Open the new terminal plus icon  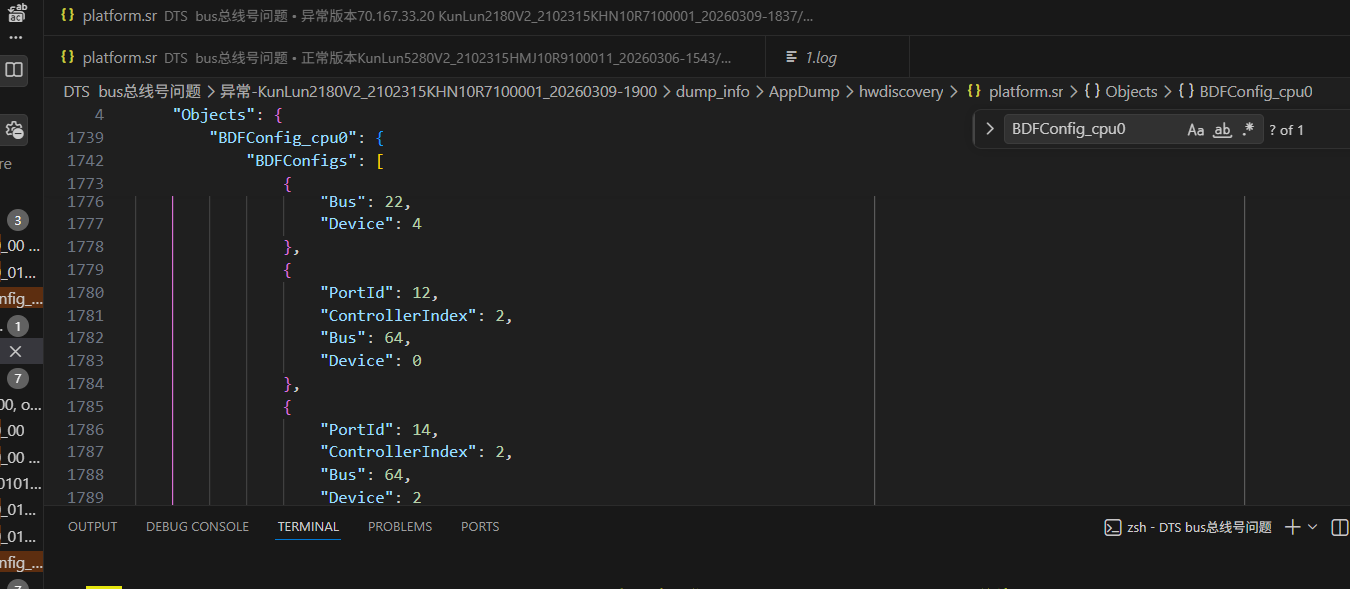(x=1292, y=527)
